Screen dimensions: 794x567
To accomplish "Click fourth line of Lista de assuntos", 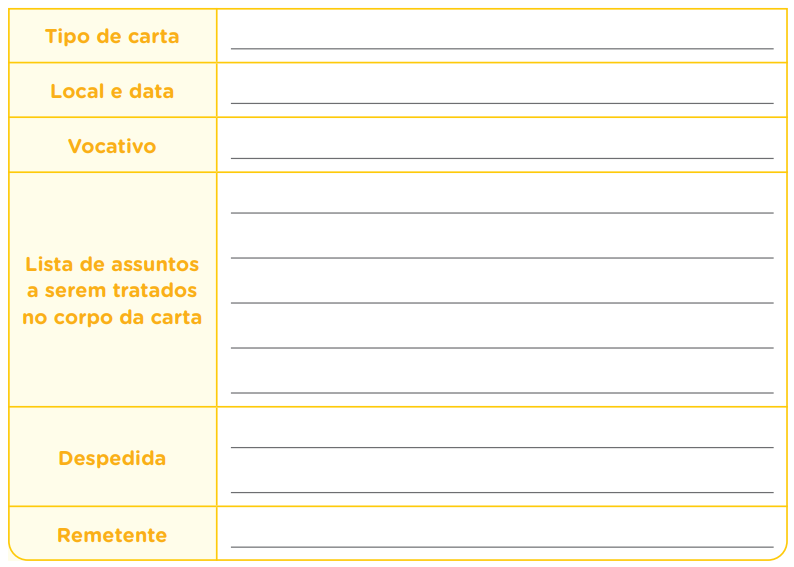I will click(502, 348).
